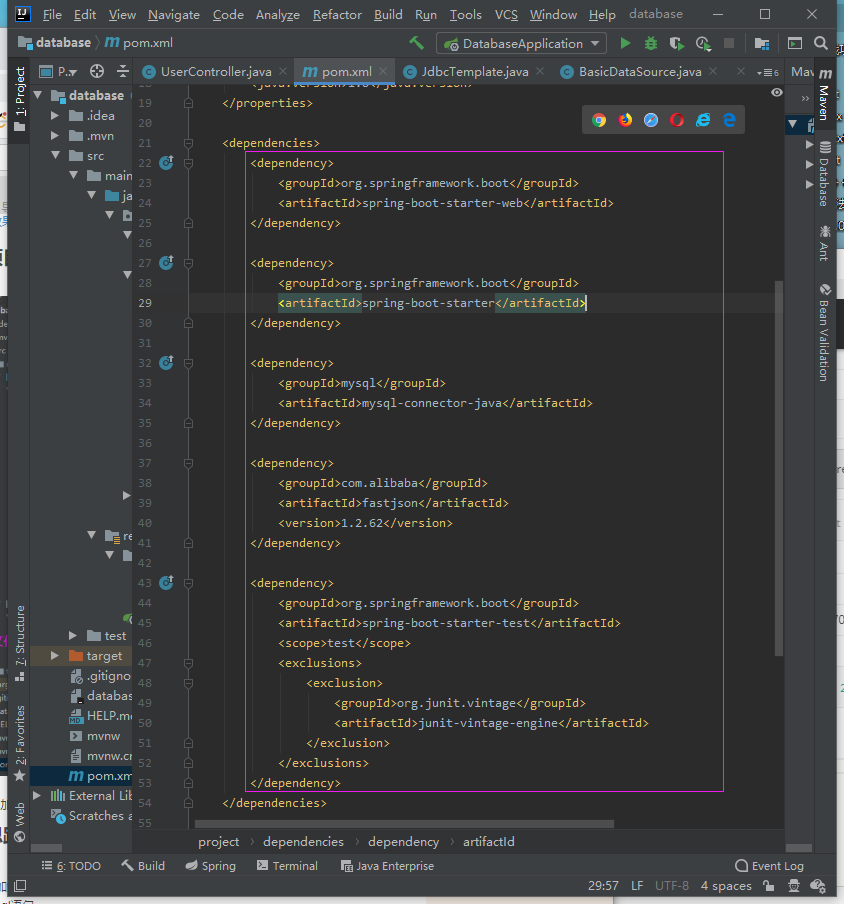The width and height of the screenshot is (844, 904).
Task: Expand the .mvn folder
Action: tap(55, 135)
